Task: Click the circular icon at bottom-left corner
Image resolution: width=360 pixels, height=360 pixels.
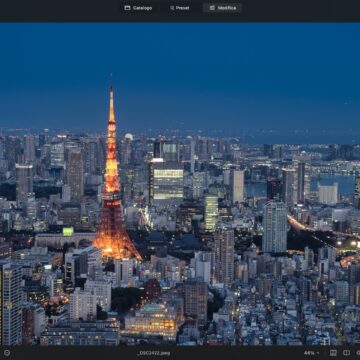Action: click(7, 353)
